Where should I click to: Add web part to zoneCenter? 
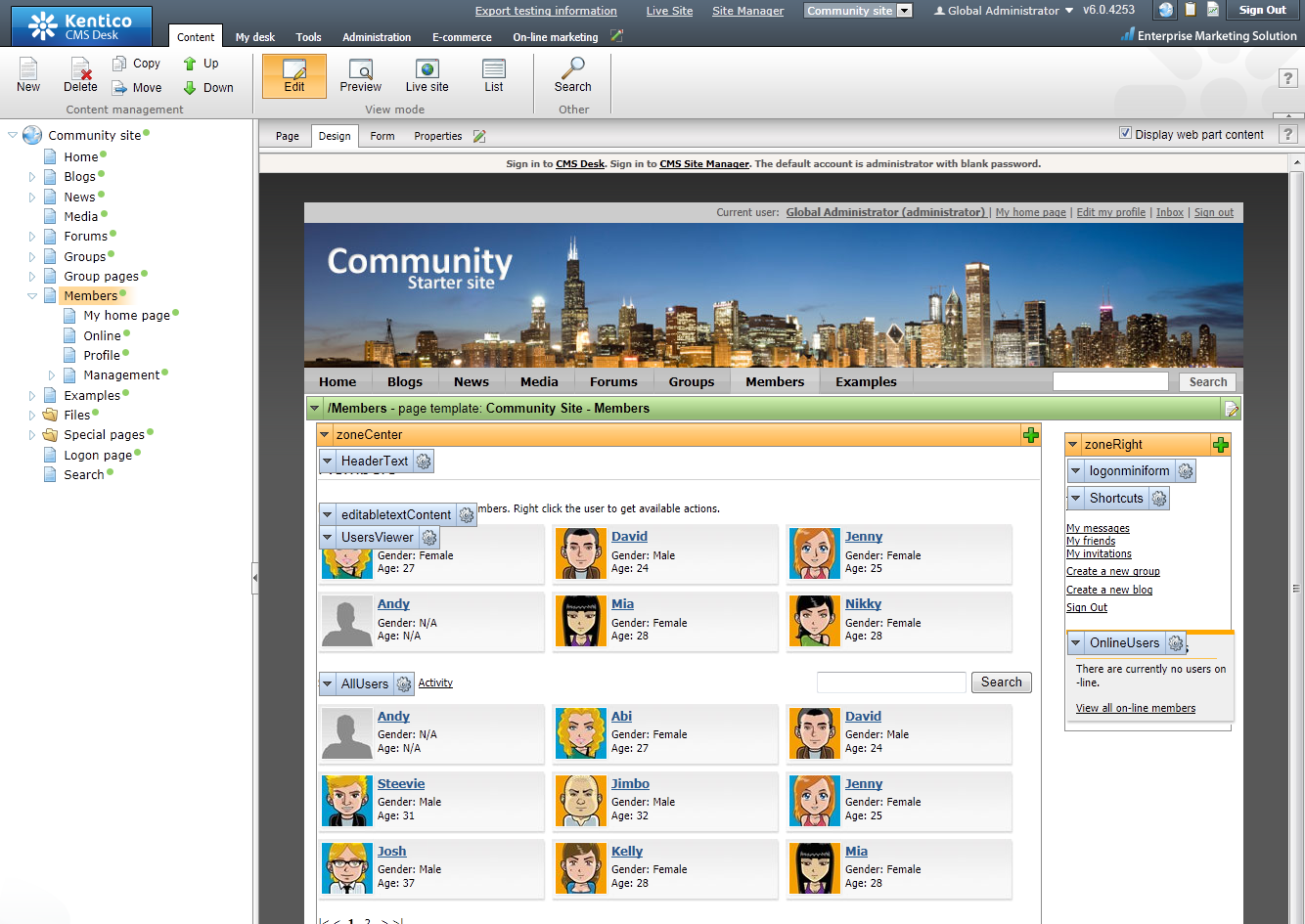(1030, 435)
